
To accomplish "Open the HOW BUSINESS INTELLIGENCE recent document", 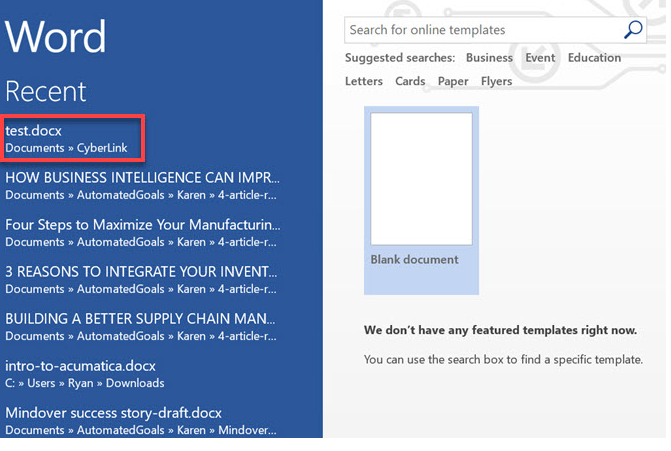I will (140, 177).
